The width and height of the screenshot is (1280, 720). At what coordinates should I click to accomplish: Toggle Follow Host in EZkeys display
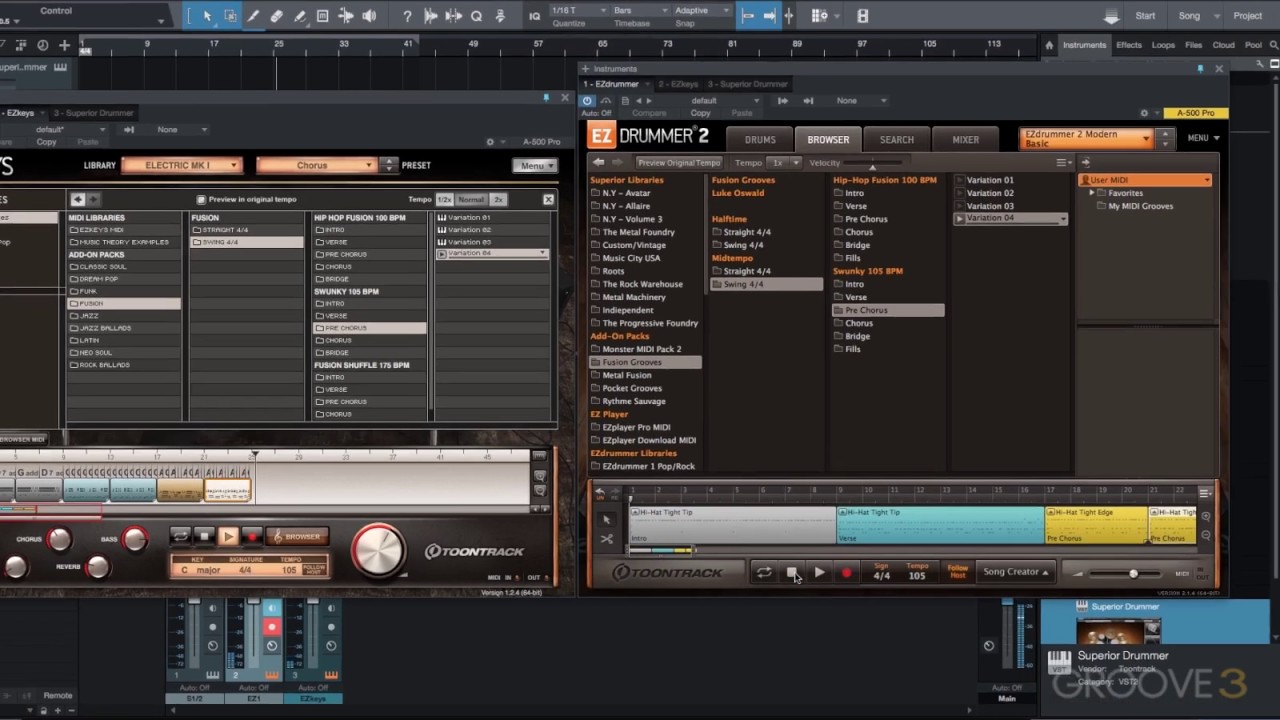(314, 569)
